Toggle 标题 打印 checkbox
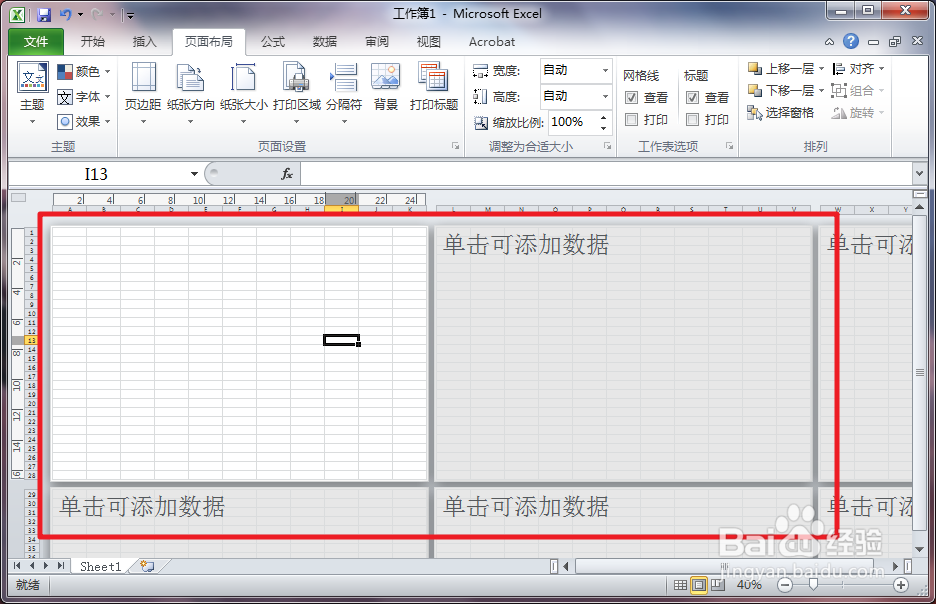Image resolution: width=936 pixels, height=604 pixels. 692,120
